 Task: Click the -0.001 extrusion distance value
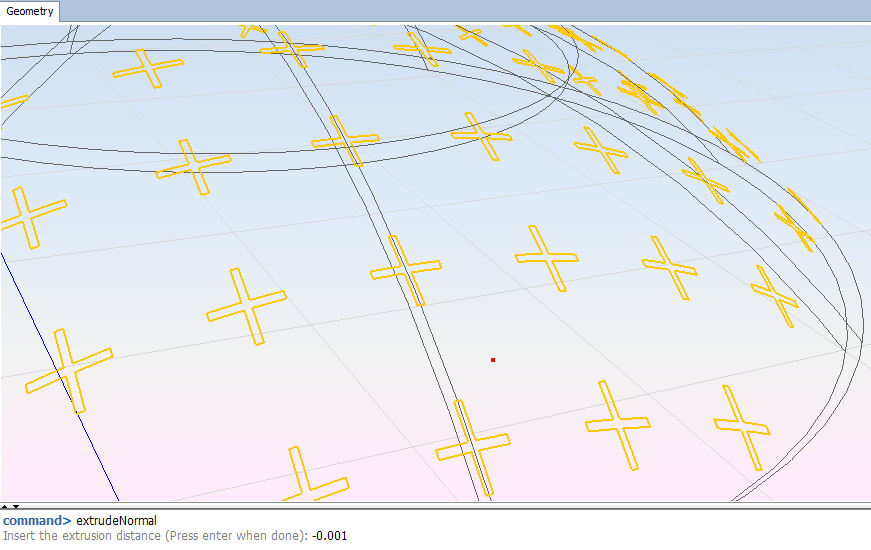pos(329,536)
